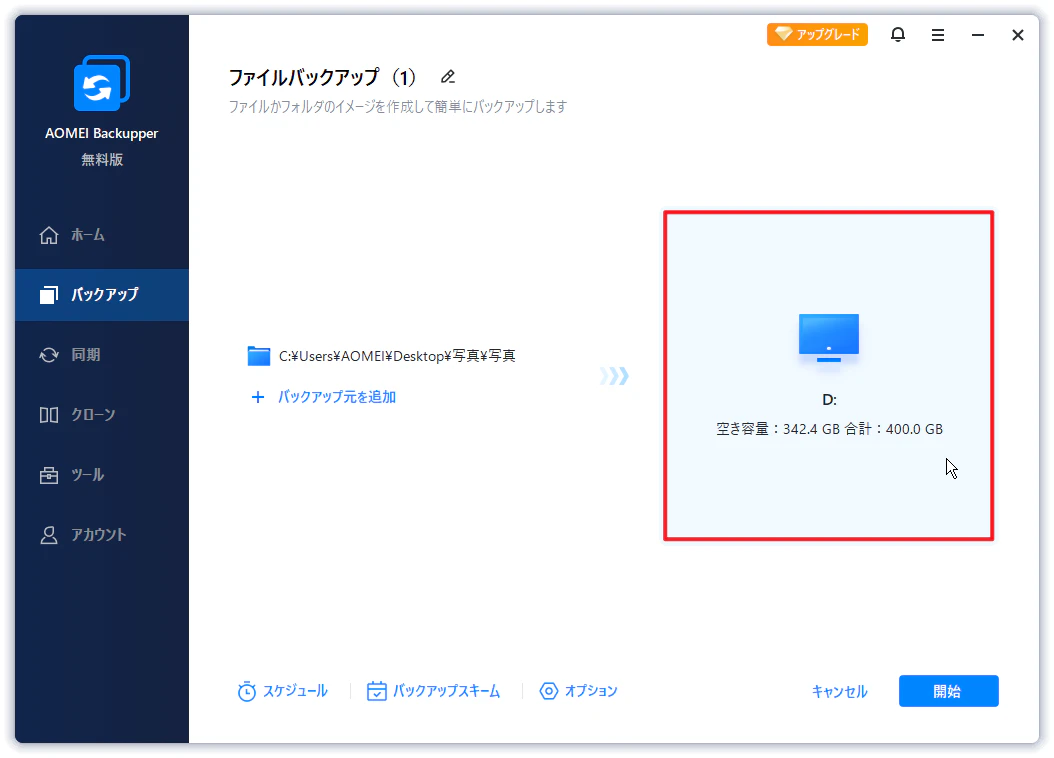
Task: Click the アップグレード upgrade button
Action: click(817, 34)
